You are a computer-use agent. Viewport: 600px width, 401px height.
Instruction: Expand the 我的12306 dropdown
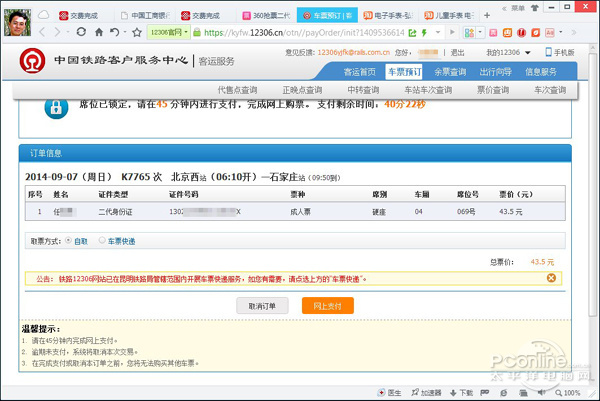508,52
